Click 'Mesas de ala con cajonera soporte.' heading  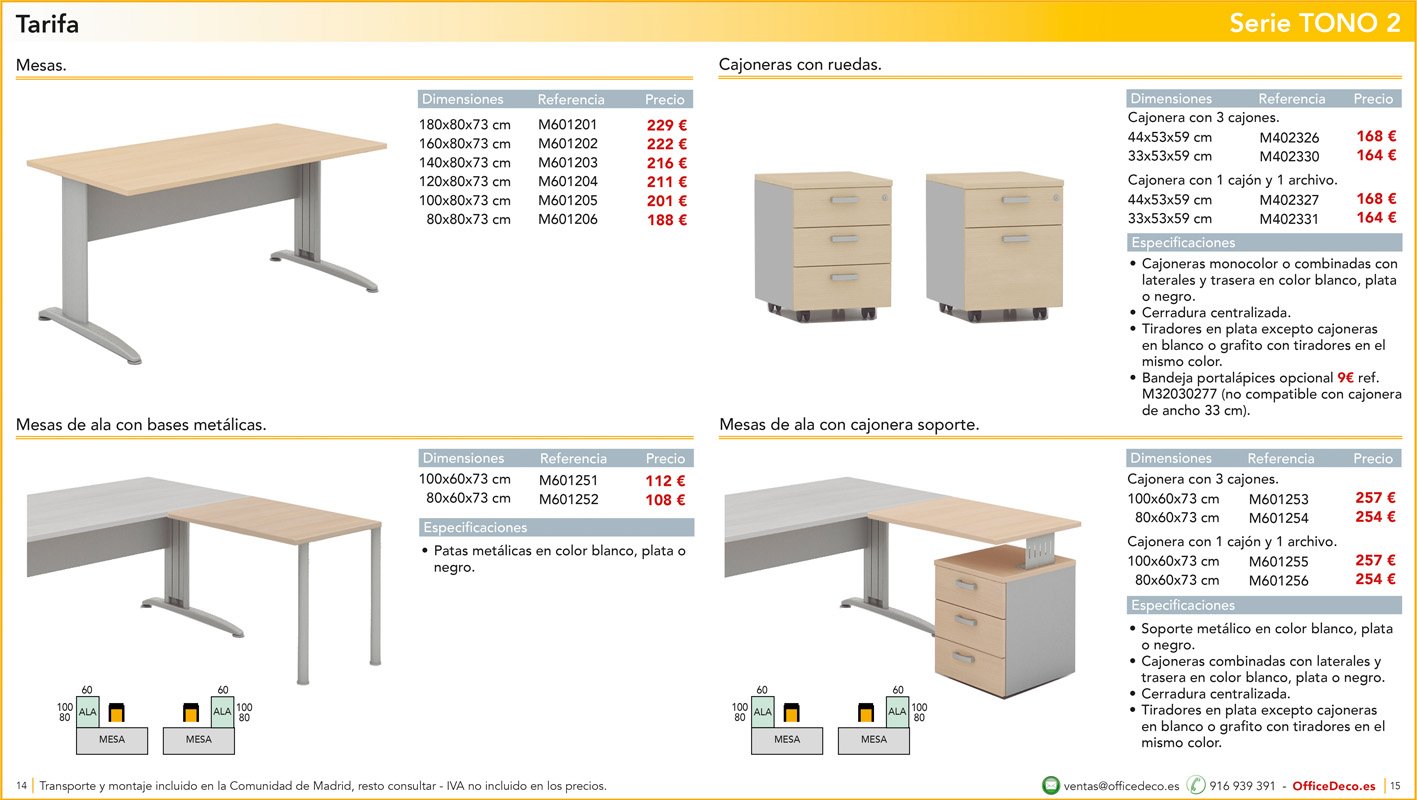[849, 425]
